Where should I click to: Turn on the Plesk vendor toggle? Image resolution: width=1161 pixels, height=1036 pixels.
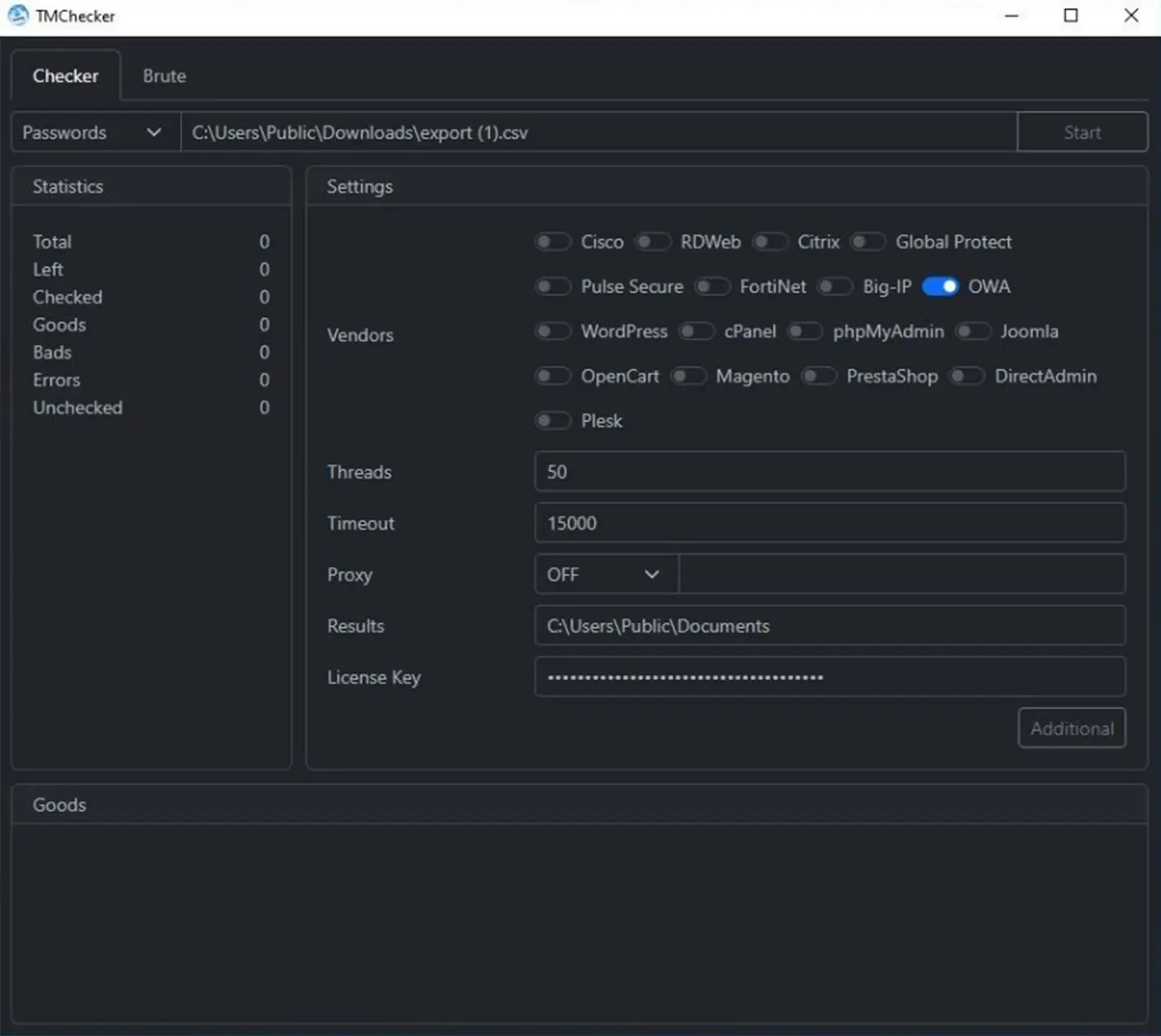553,420
